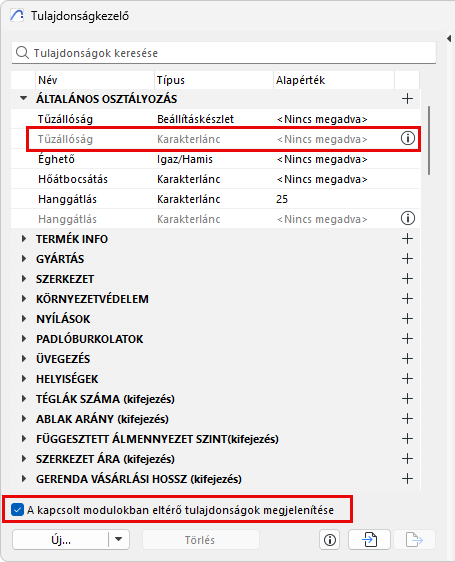The width and height of the screenshot is (455, 562).
Task: Click <Nincs megadva> value of Hőátbocsátás
Action: pyautogui.click(x=322, y=179)
